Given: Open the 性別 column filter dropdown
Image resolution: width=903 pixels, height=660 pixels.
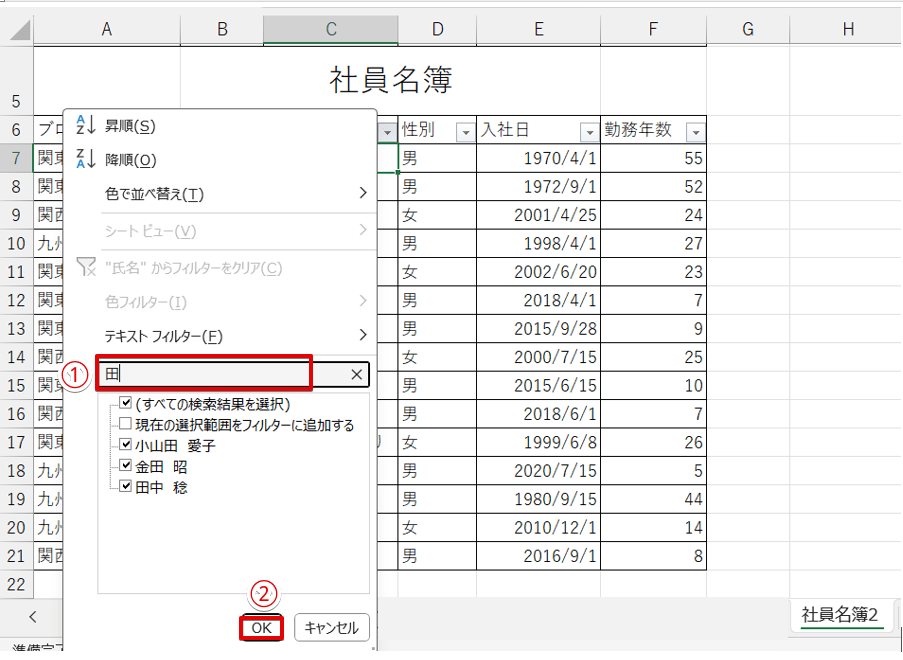Looking at the screenshot, I should (x=464, y=132).
